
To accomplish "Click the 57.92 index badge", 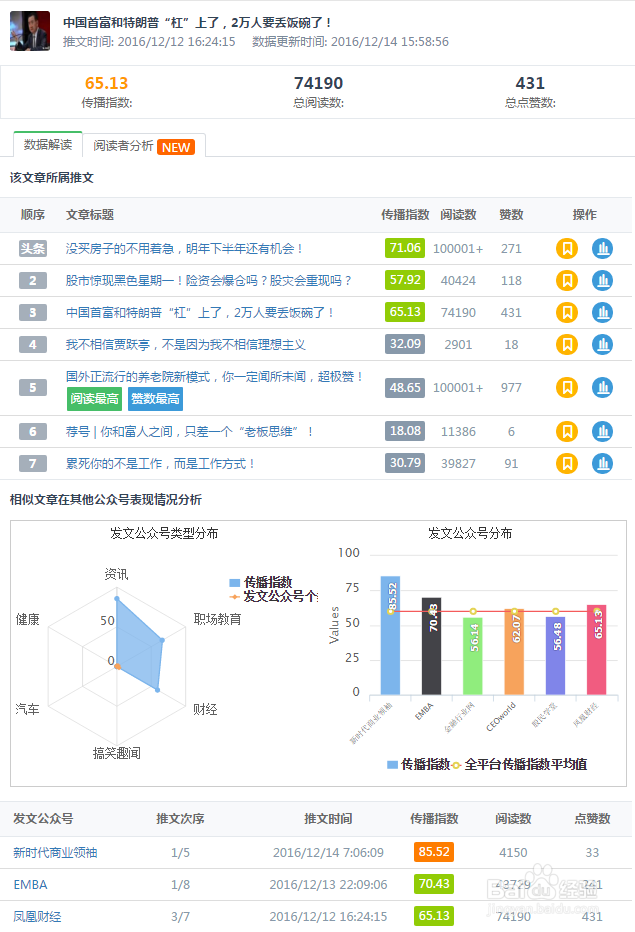I will coord(405,280).
